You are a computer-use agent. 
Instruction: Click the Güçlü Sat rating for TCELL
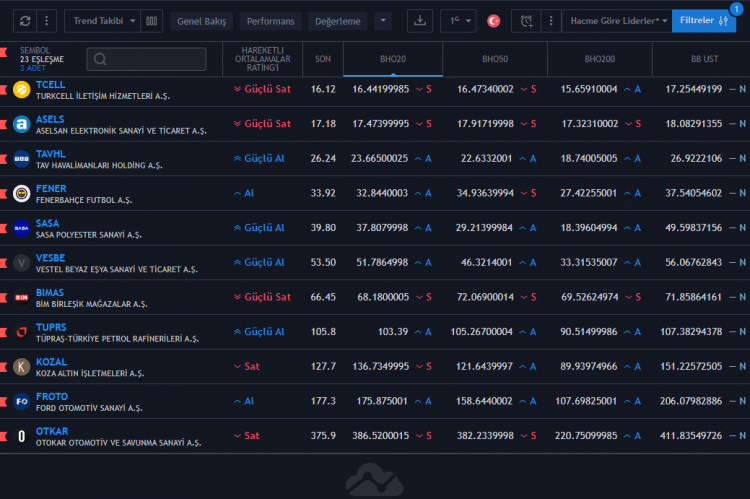tap(263, 89)
